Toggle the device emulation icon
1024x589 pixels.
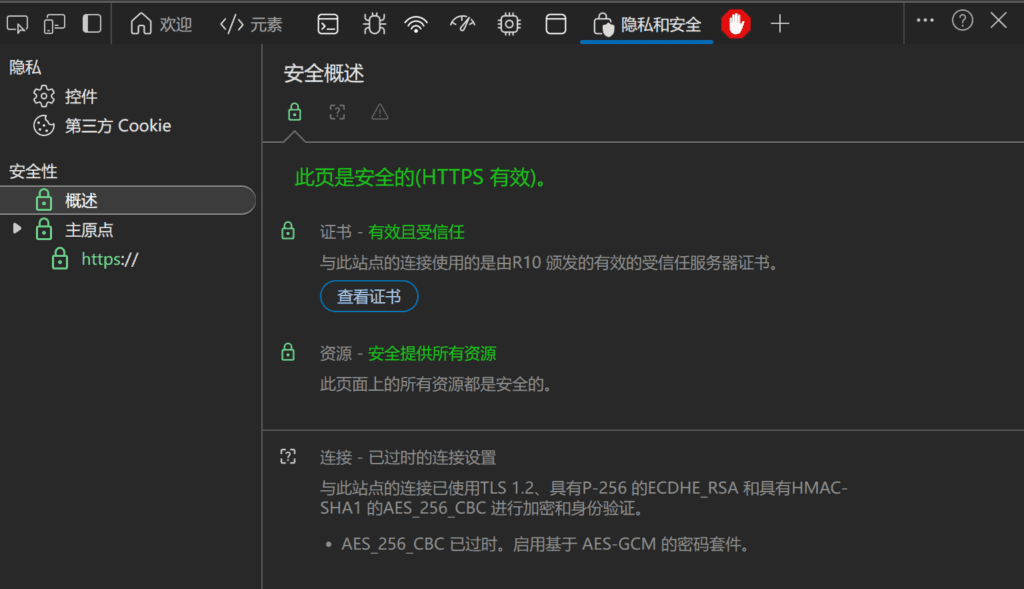(54, 23)
